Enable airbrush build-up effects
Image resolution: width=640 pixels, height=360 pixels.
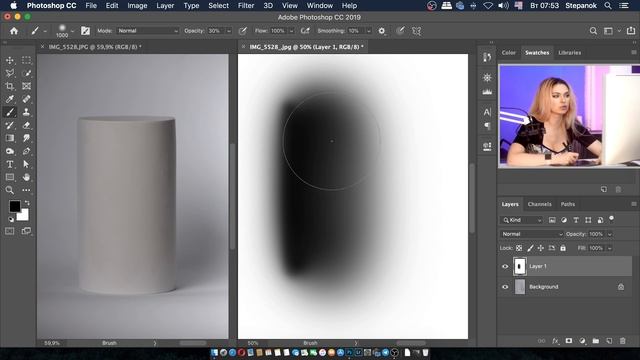pos(305,31)
